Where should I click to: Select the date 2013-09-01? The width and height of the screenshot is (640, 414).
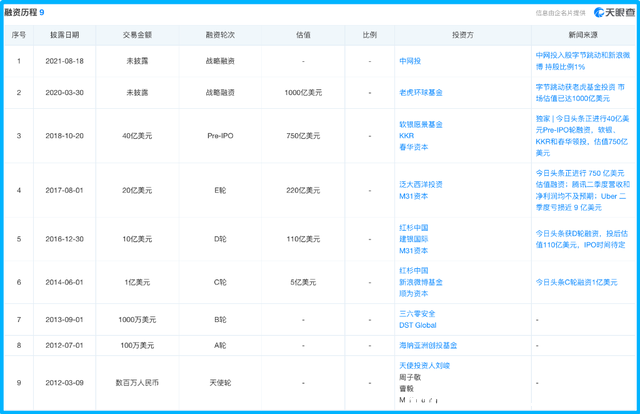pyautogui.click(x=64, y=320)
